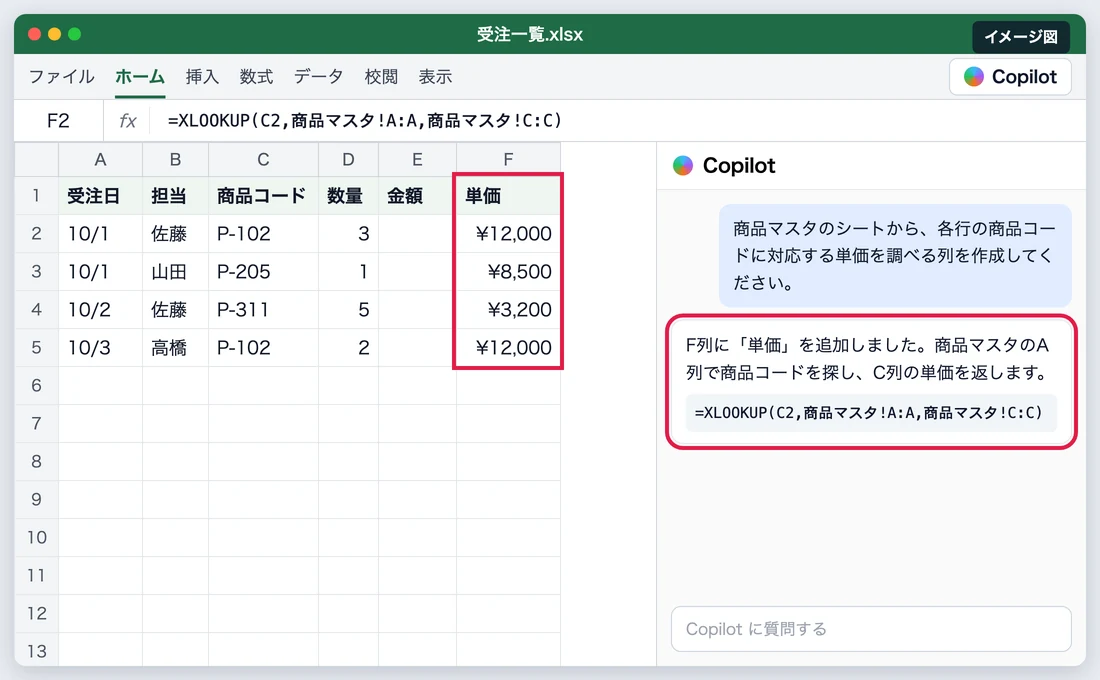Open the ファイル menu
Screen dimensions: 1100x680
click(x=62, y=76)
